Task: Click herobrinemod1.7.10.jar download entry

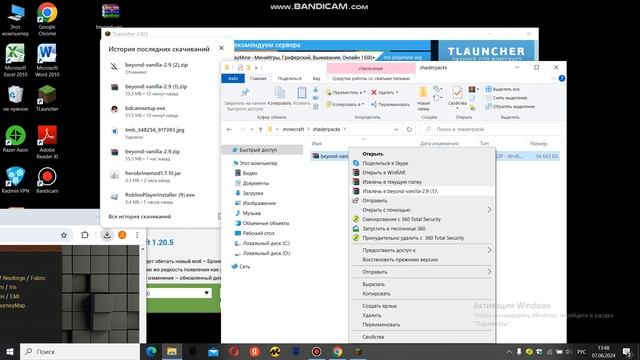Action: (153, 173)
